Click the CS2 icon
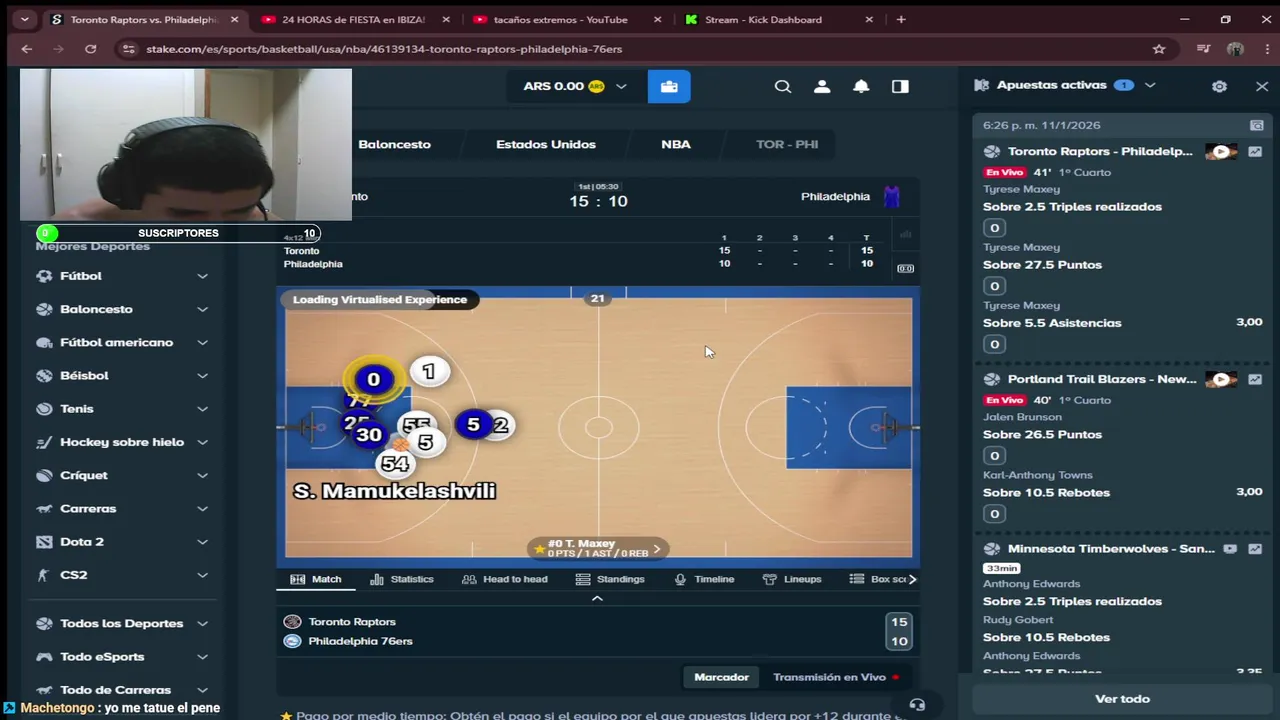This screenshot has height=720, width=1280. click(44, 575)
